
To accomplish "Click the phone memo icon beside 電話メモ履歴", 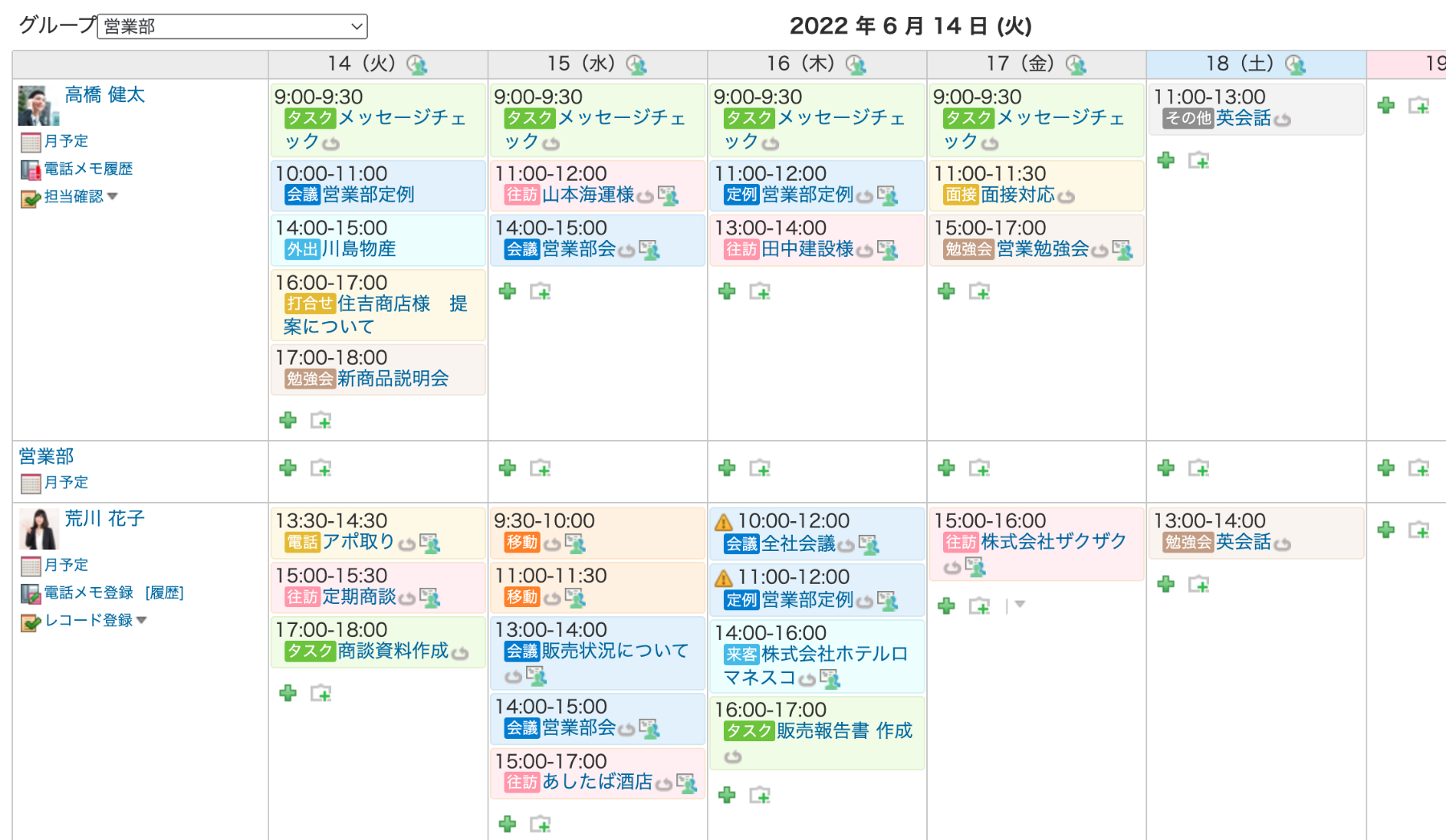I will [31, 169].
